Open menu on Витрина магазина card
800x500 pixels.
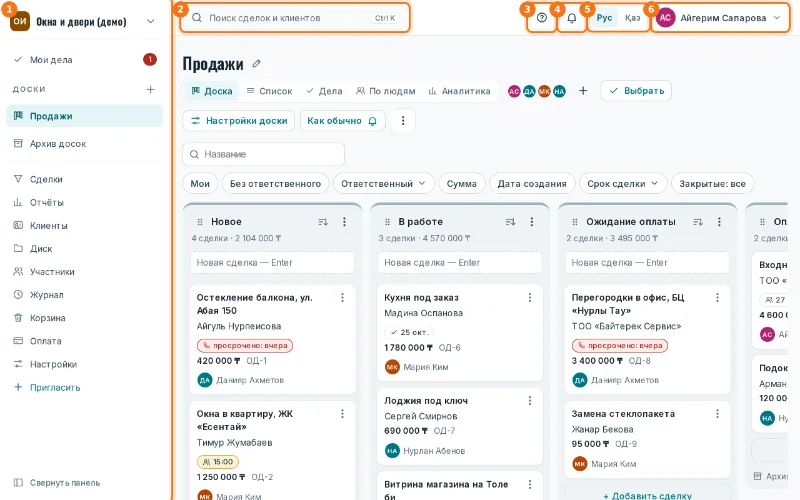pyautogui.click(x=530, y=484)
